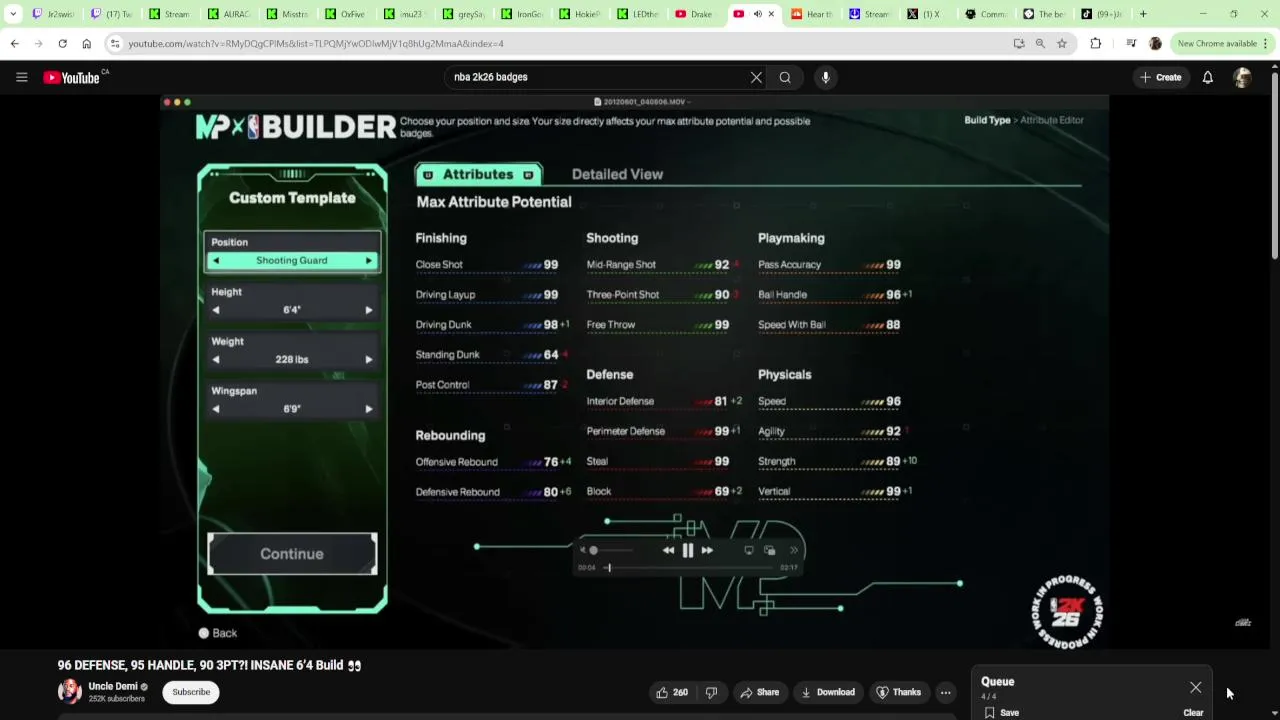1280x720 pixels.
Task: Open the zoom magnifier in address bar
Action: 1040,43
